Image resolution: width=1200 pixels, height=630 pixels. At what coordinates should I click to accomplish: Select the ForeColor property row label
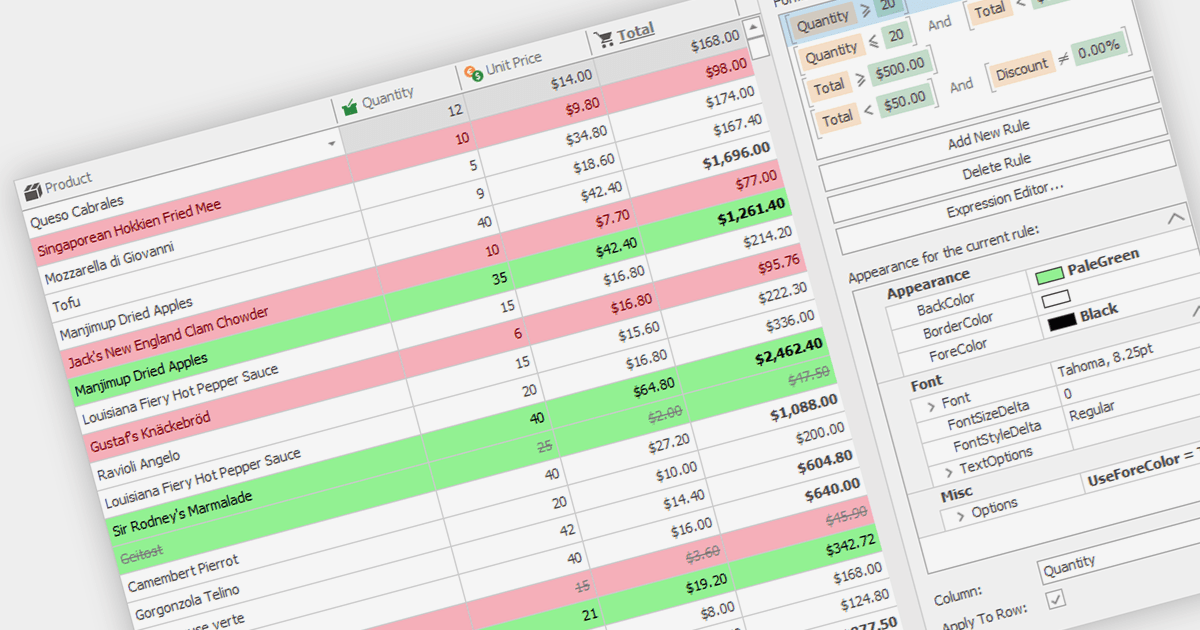(957, 350)
